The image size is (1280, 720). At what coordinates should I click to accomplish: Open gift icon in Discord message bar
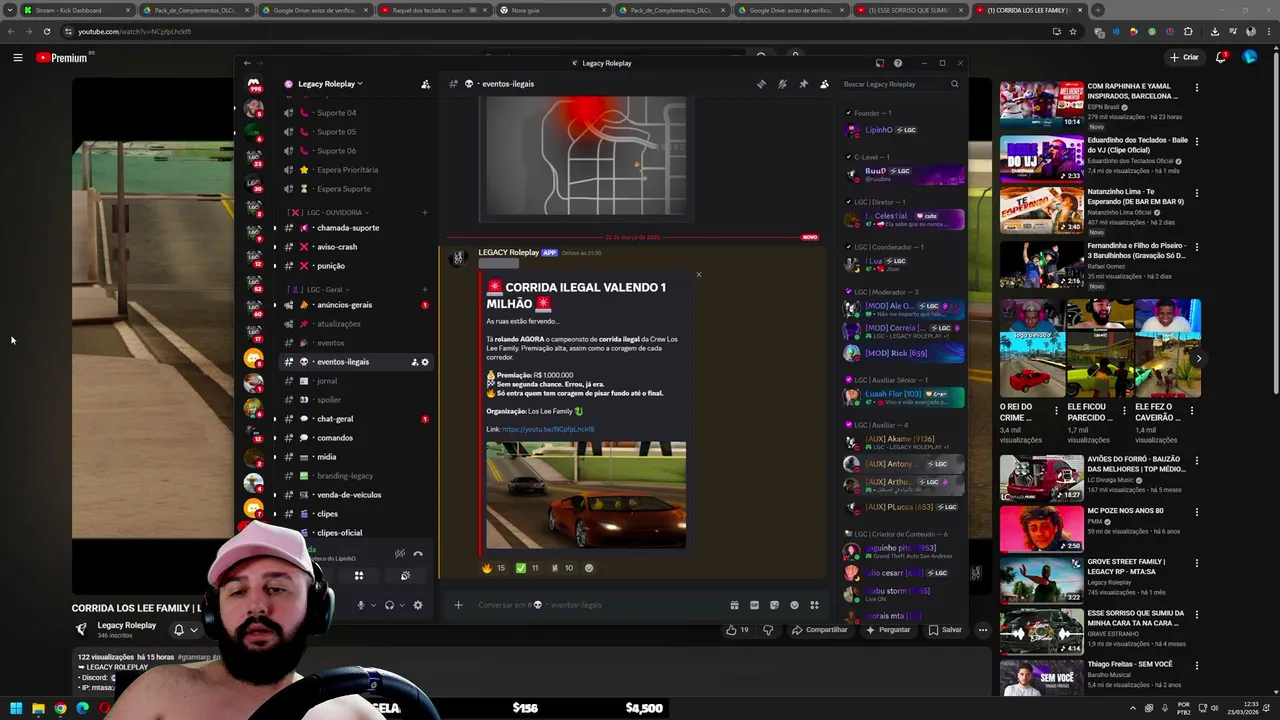734,605
